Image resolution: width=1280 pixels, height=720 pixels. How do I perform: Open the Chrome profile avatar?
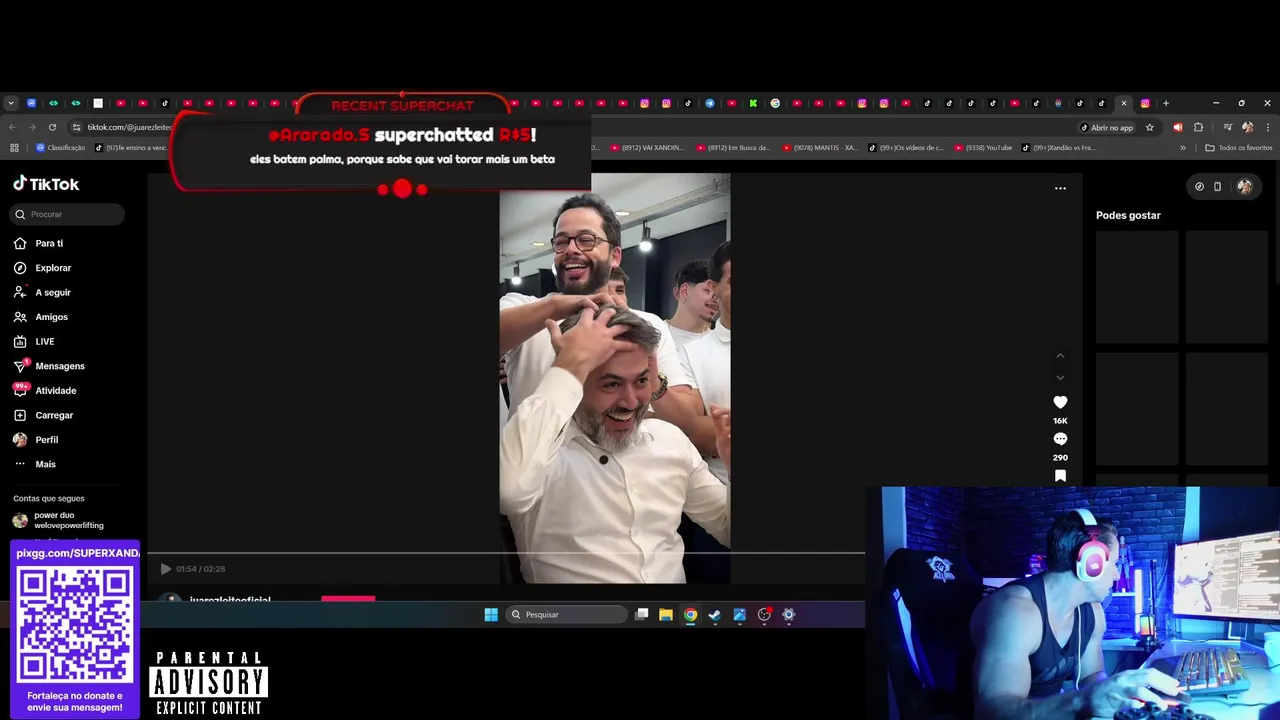pos(1247,127)
